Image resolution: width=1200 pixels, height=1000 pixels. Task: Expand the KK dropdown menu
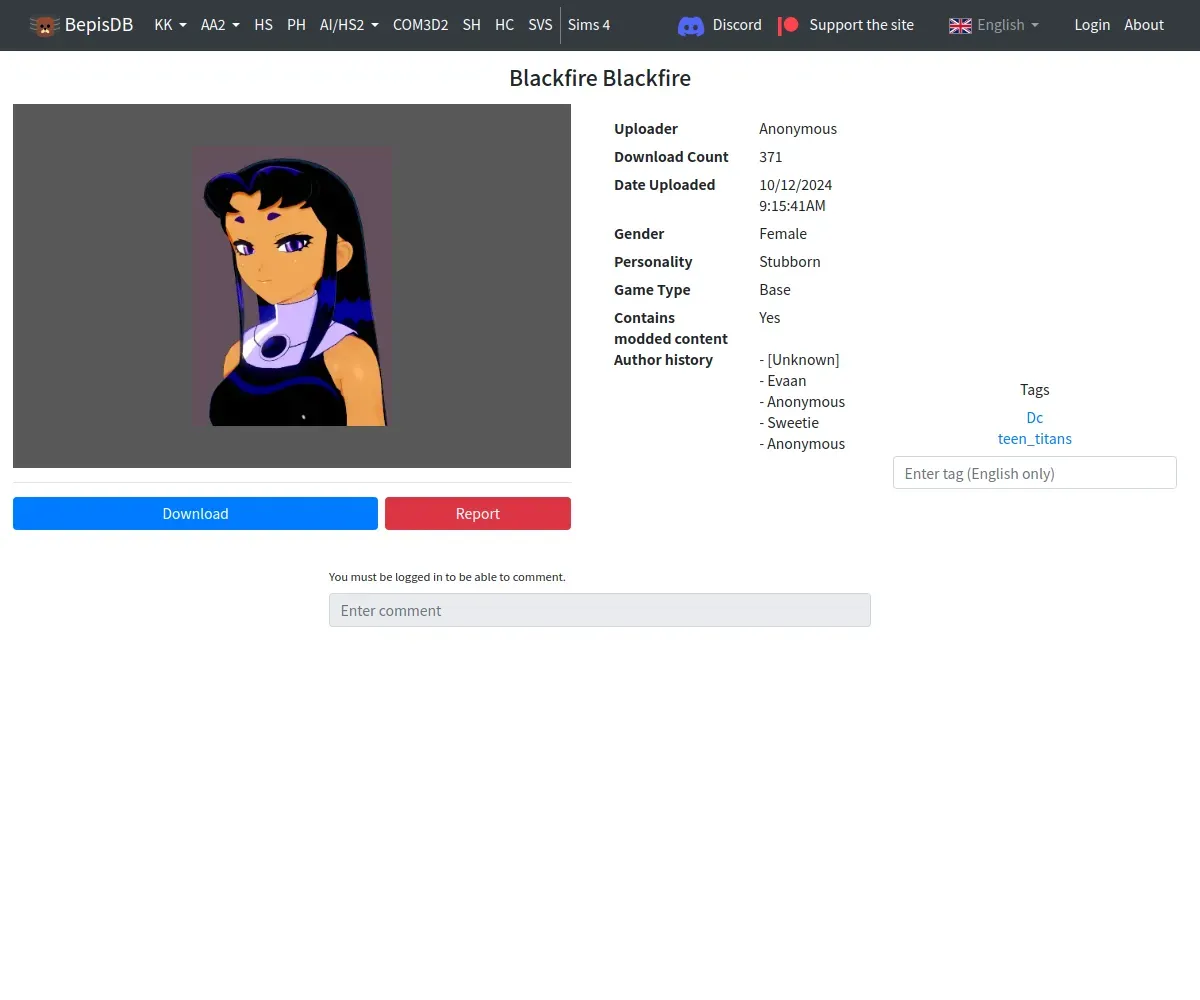tap(170, 25)
